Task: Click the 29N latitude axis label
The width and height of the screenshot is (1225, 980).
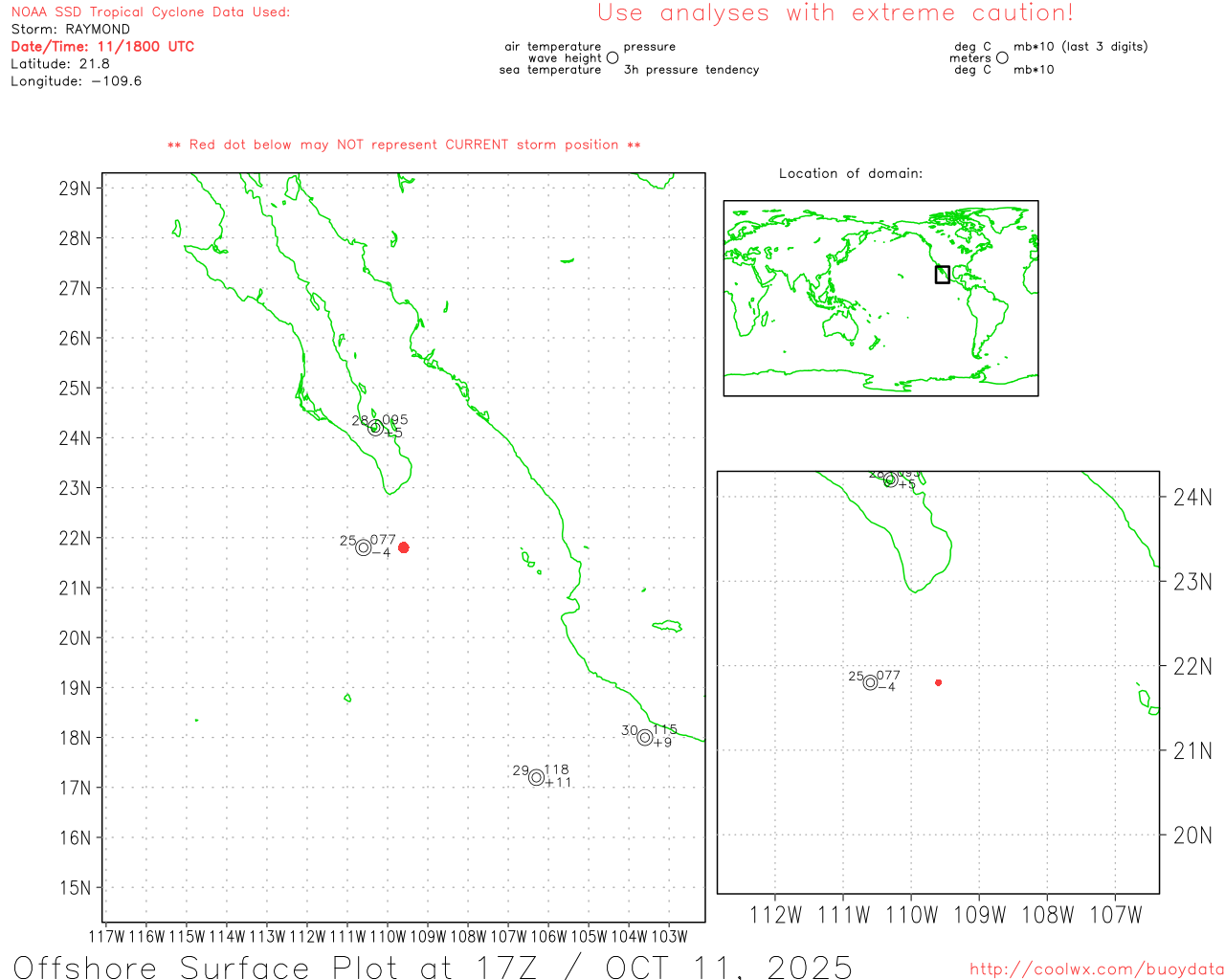Action: point(75,189)
